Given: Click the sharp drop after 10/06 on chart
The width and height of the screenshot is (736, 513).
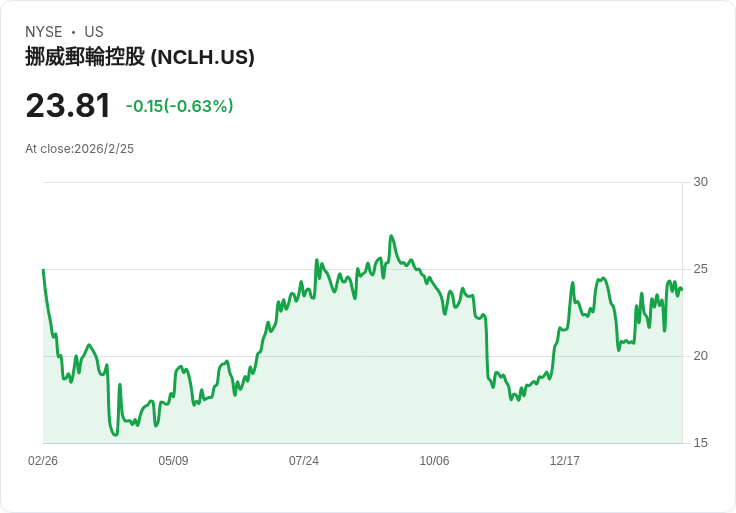Looking at the screenshot, I should tap(487, 347).
